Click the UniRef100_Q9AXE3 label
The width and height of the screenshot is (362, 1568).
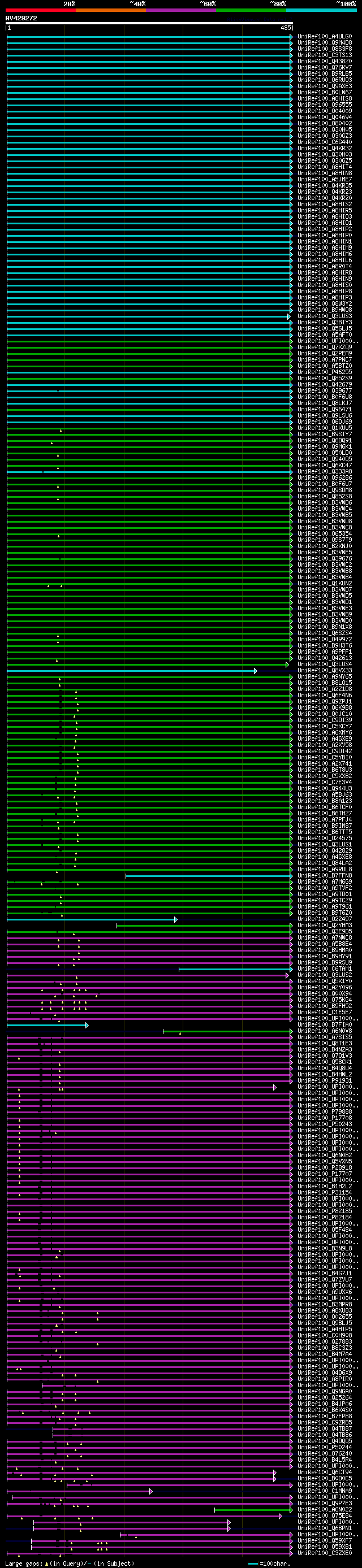(325, 86)
